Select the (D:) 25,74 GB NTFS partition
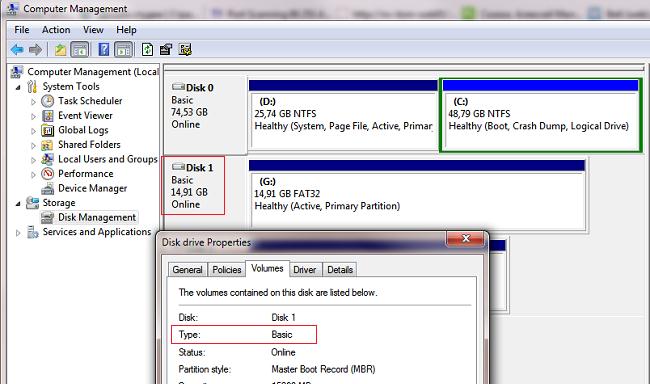The width and height of the screenshot is (650, 384). click(x=343, y=114)
